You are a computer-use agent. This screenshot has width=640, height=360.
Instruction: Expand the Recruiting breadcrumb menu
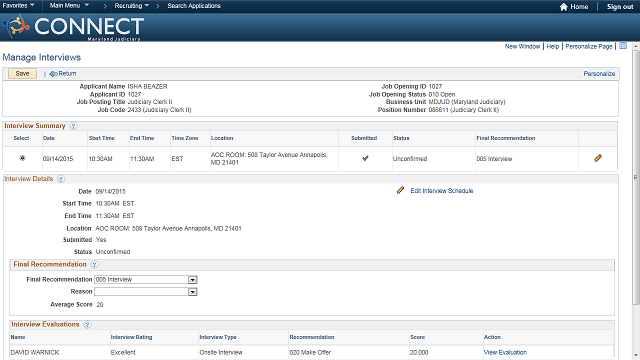click(x=131, y=6)
